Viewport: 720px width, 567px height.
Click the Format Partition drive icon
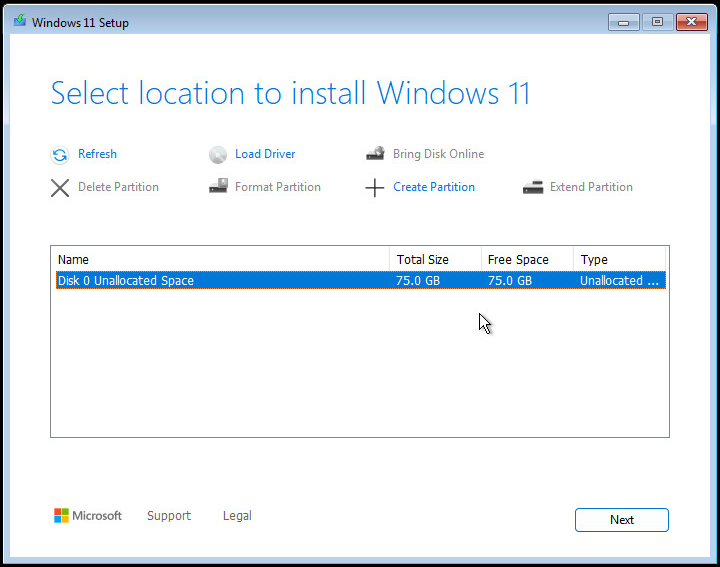tap(219, 186)
